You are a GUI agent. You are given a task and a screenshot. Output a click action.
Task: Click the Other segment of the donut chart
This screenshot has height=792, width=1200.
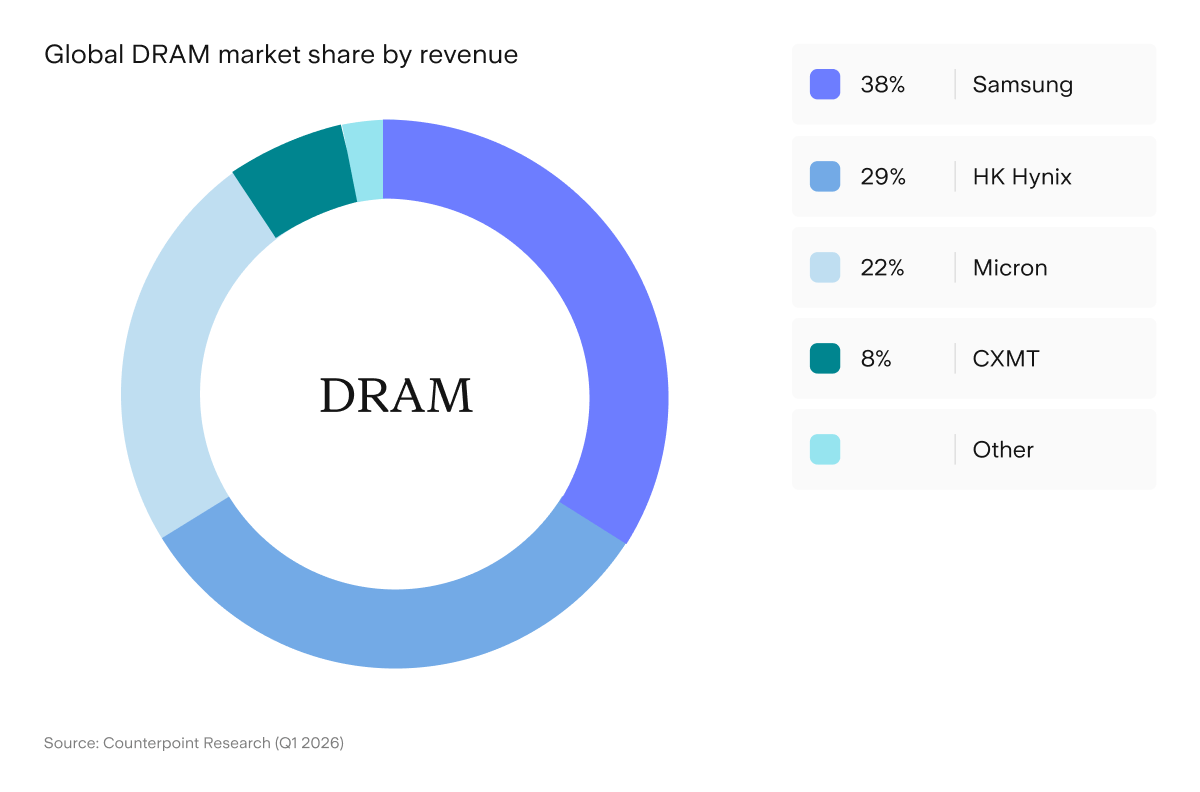pyautogui.click(x=365, y=160)
